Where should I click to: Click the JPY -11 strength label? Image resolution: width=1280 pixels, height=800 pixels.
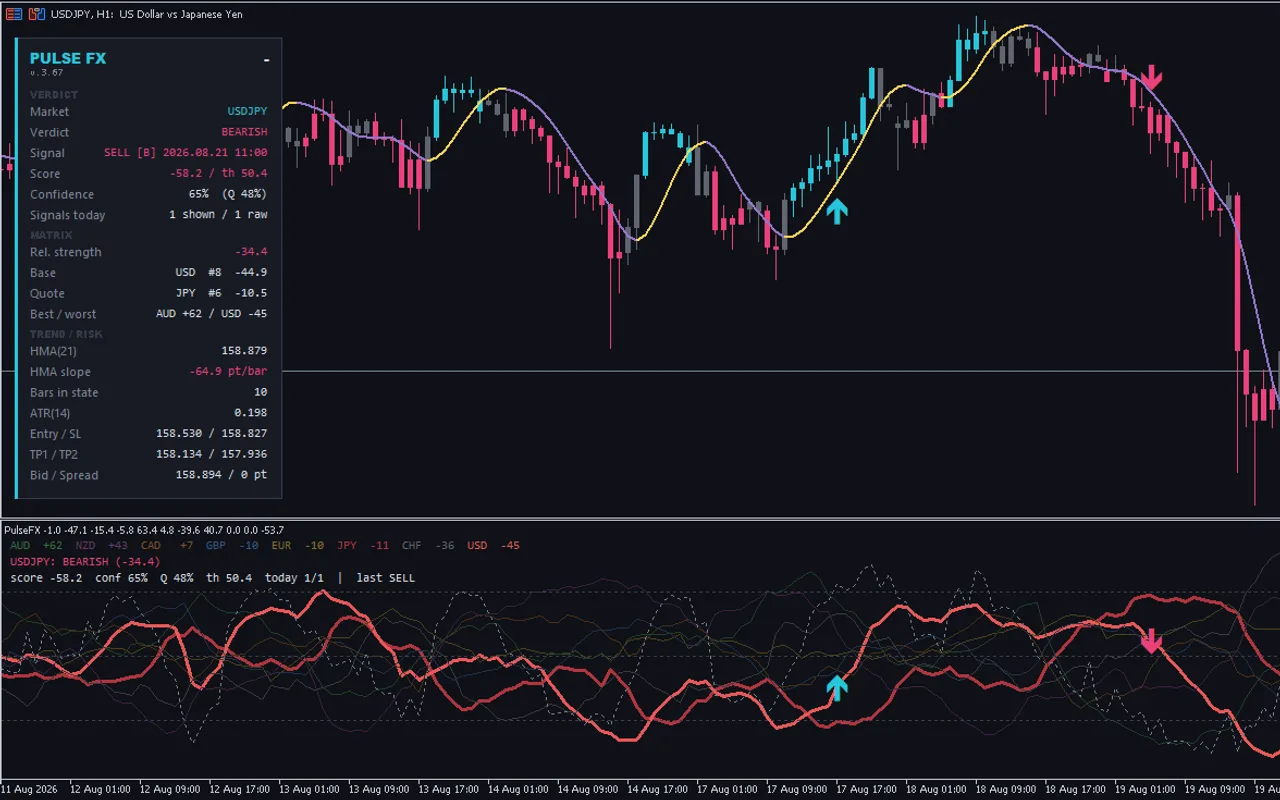click(363, 546)
